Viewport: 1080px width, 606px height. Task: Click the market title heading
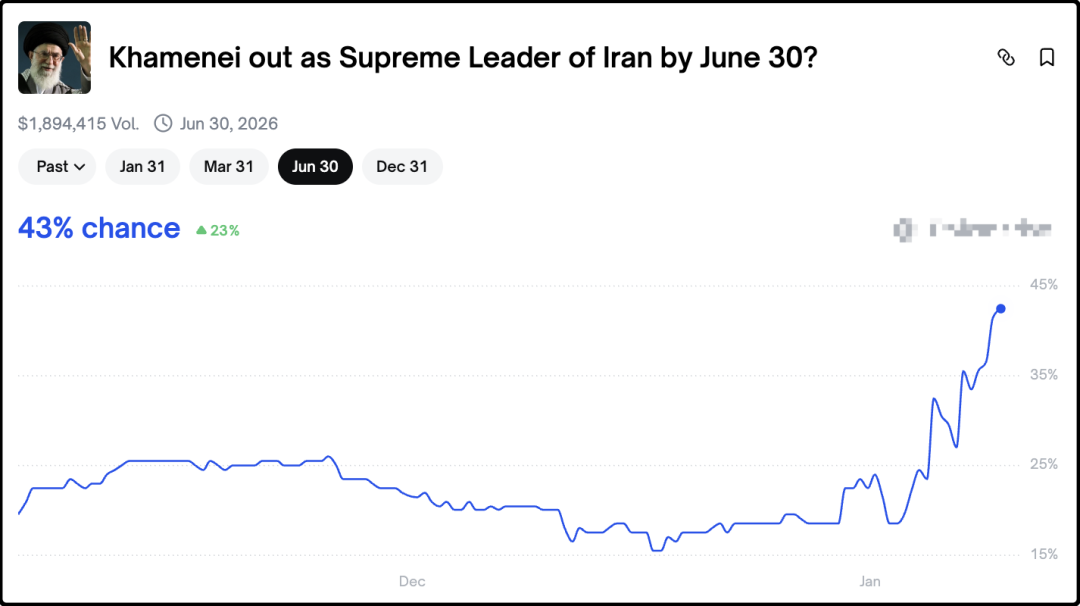pos(462,58)
